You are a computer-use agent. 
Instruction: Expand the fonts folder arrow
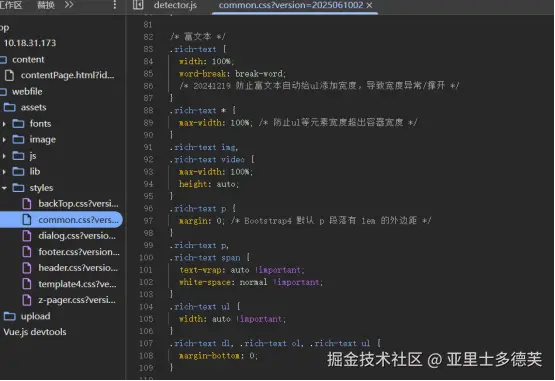pyautogui.click(x=4, y=124)
